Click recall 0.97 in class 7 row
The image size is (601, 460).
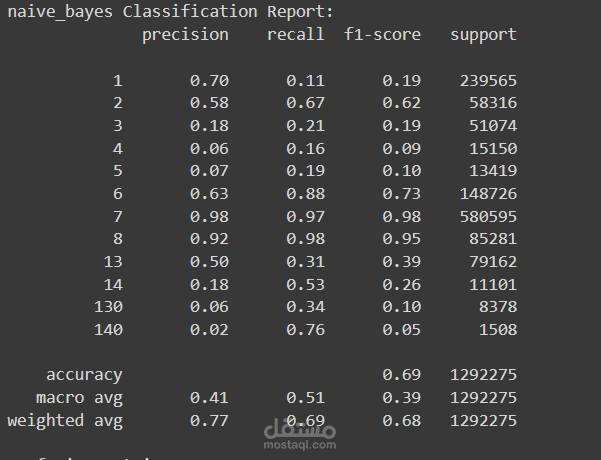tap(306, 217)
